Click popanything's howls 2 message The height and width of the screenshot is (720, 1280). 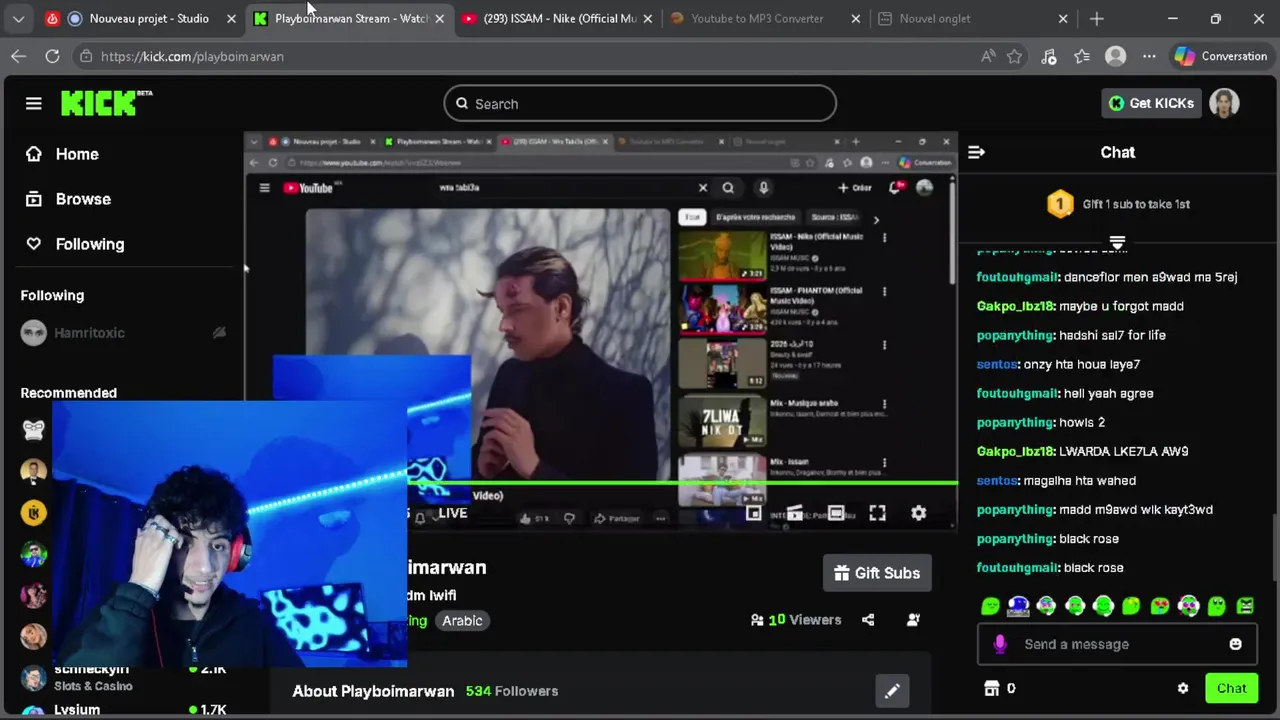(x=1041, y=422)
